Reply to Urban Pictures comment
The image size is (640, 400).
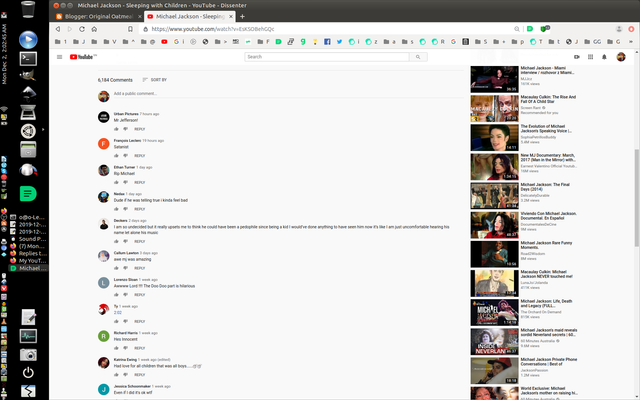(x=140, y=129)
